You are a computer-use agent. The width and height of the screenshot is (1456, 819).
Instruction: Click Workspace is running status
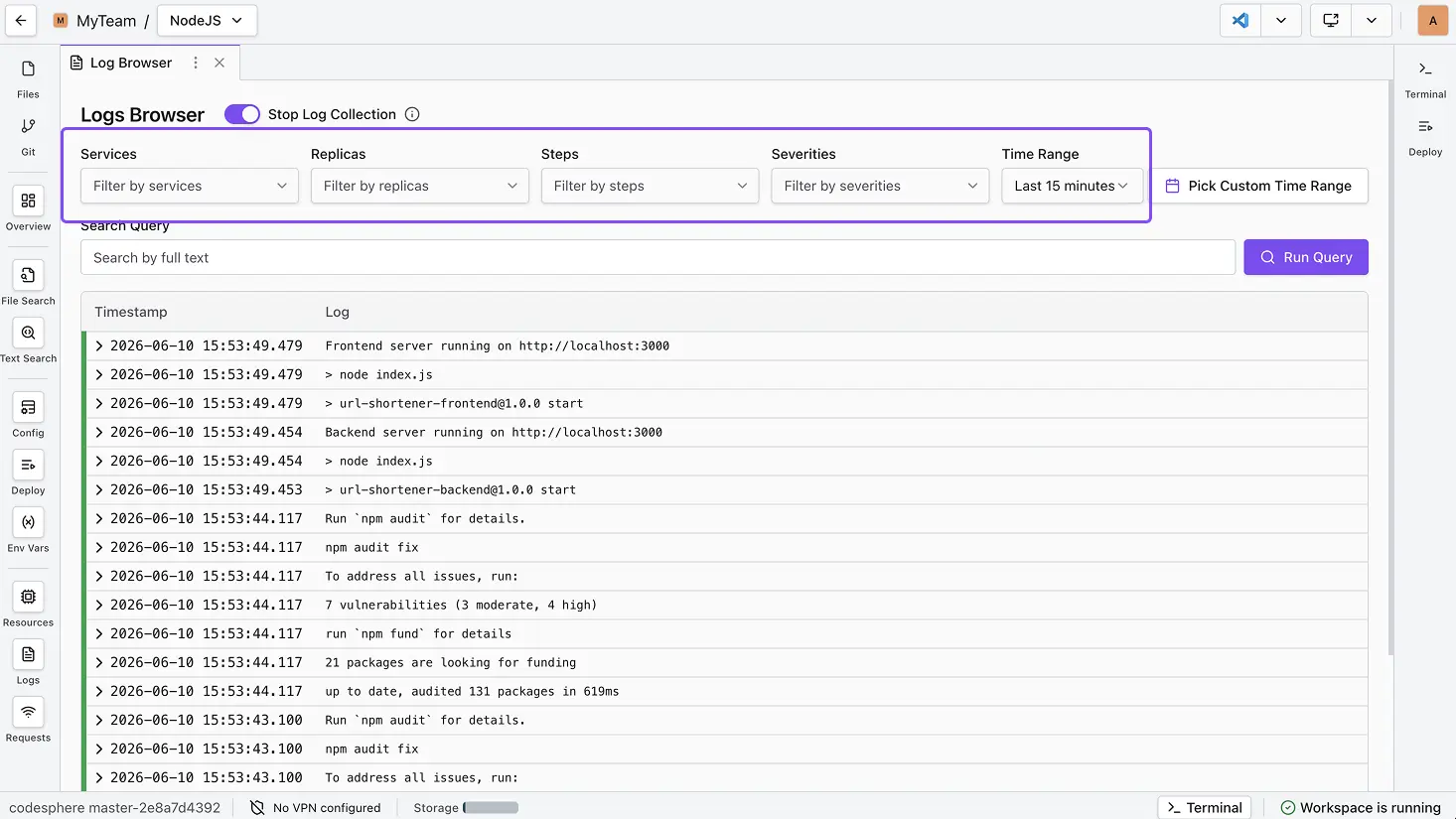(1361, 807)
